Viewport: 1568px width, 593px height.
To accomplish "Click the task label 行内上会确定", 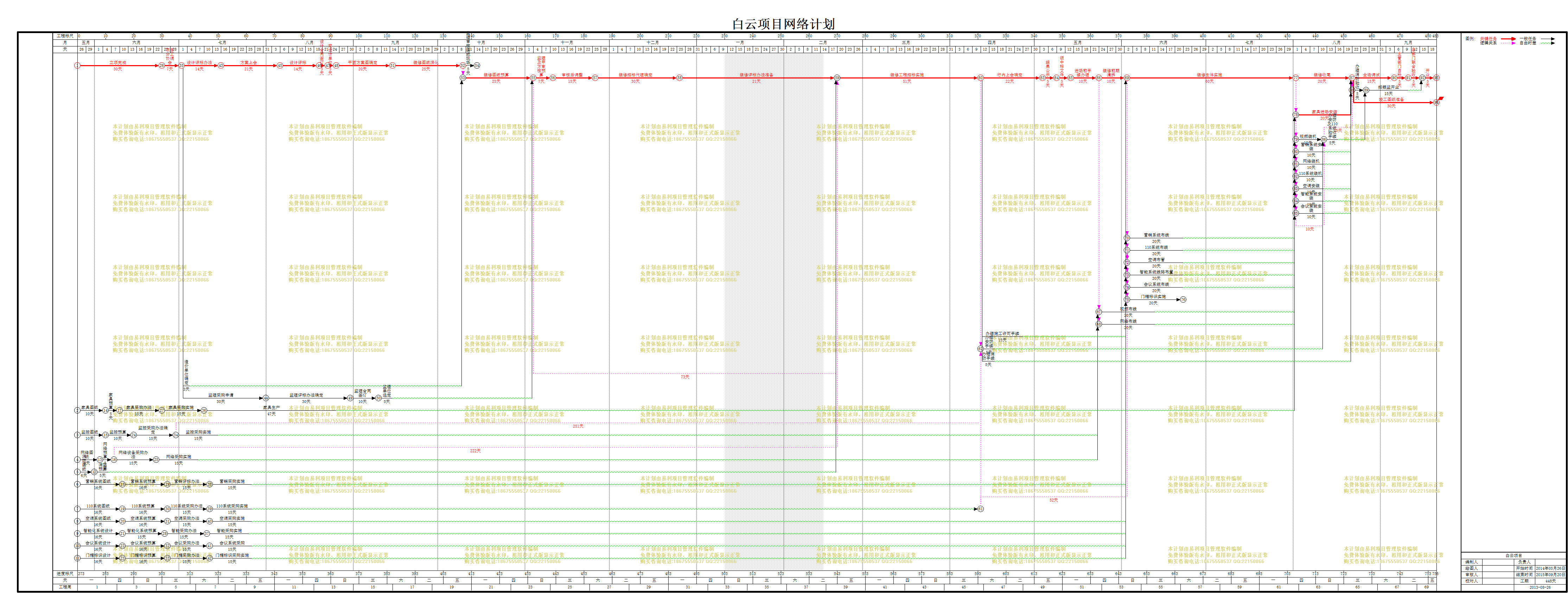I will tap(1010, 75).
